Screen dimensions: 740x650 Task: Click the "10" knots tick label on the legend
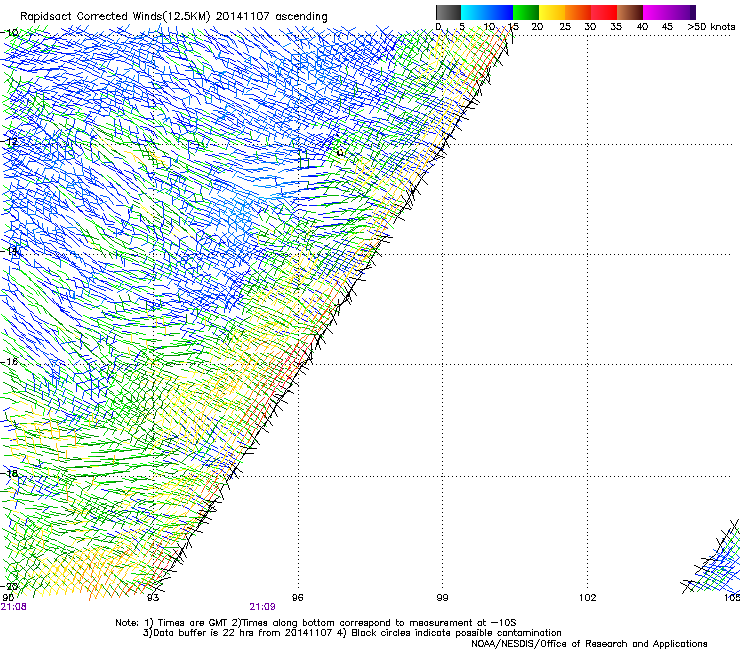tap(488, 27)
